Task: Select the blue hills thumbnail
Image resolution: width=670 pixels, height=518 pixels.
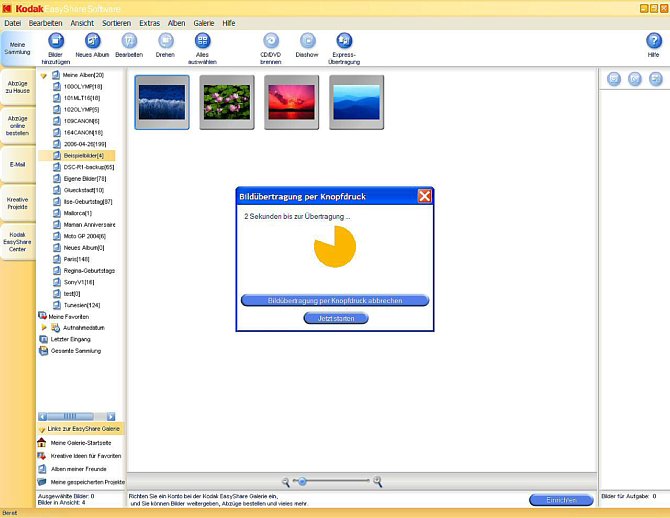Action: click(x=356, y=102)
